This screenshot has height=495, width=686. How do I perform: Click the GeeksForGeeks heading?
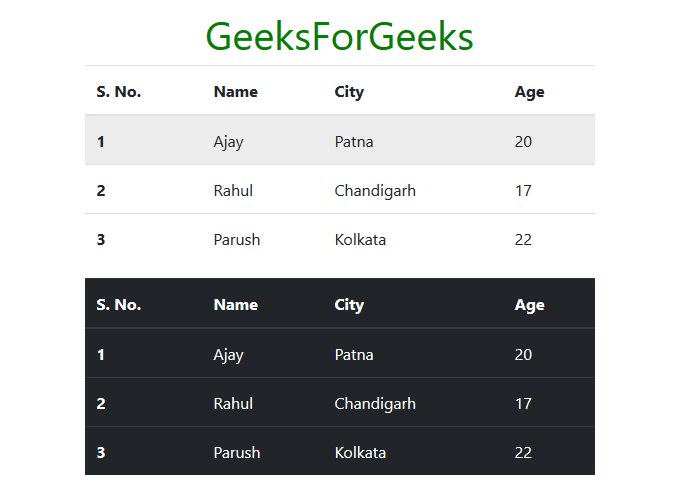340,36
